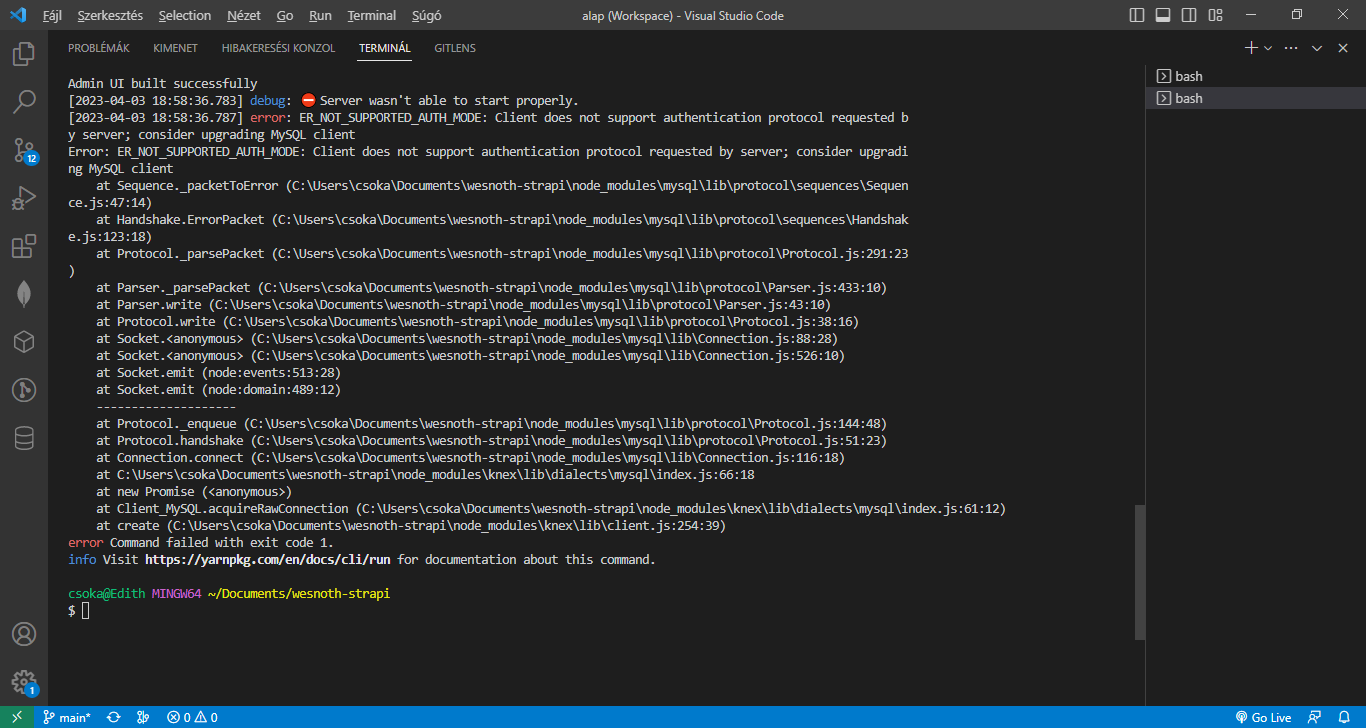Open the Extensions view

(x=24, y=246)
